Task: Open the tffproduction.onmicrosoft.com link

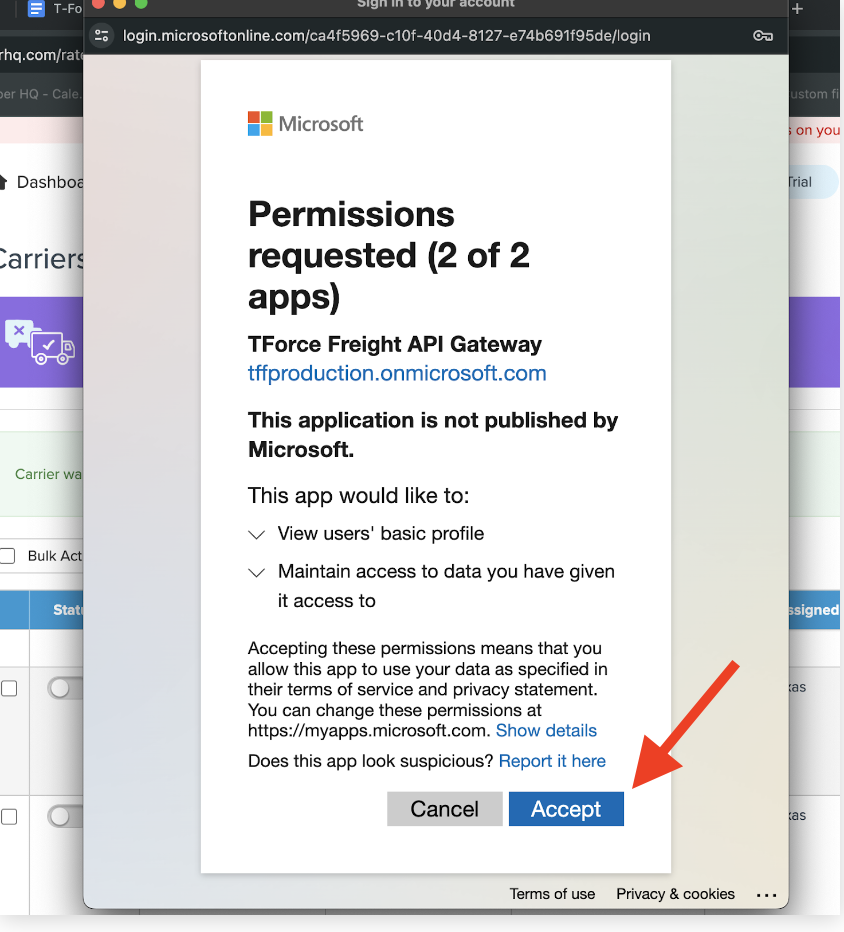Action: tap(397, 374)
